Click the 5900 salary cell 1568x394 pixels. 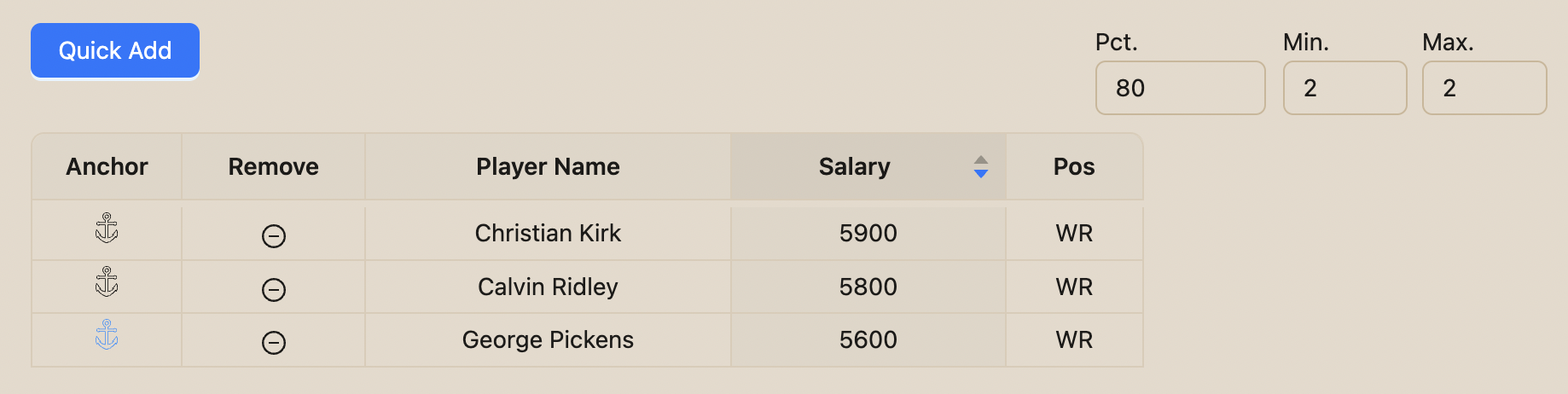coord(868,233)
